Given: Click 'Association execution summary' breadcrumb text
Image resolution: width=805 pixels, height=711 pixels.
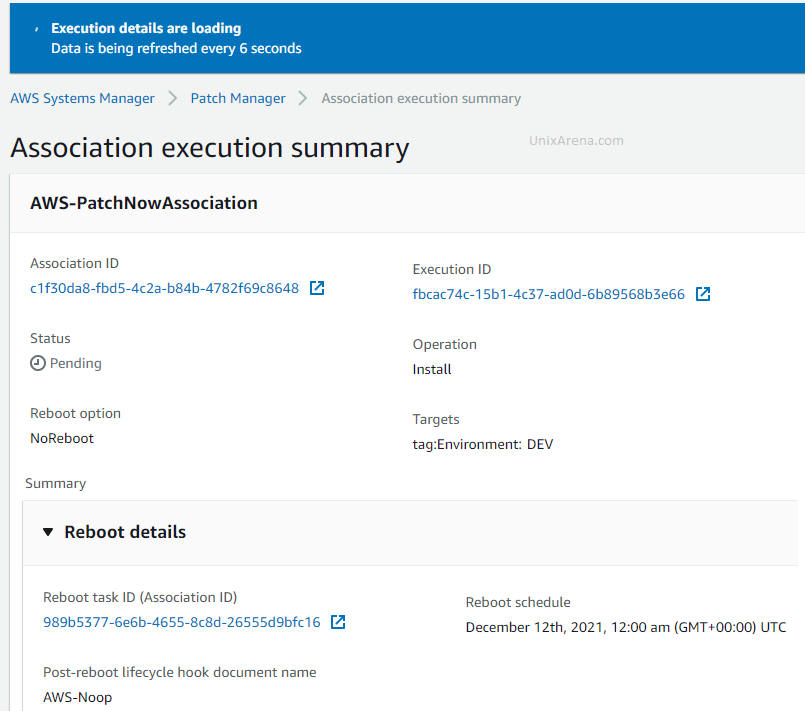Looking at the screenshot, I should click(421, 98).
